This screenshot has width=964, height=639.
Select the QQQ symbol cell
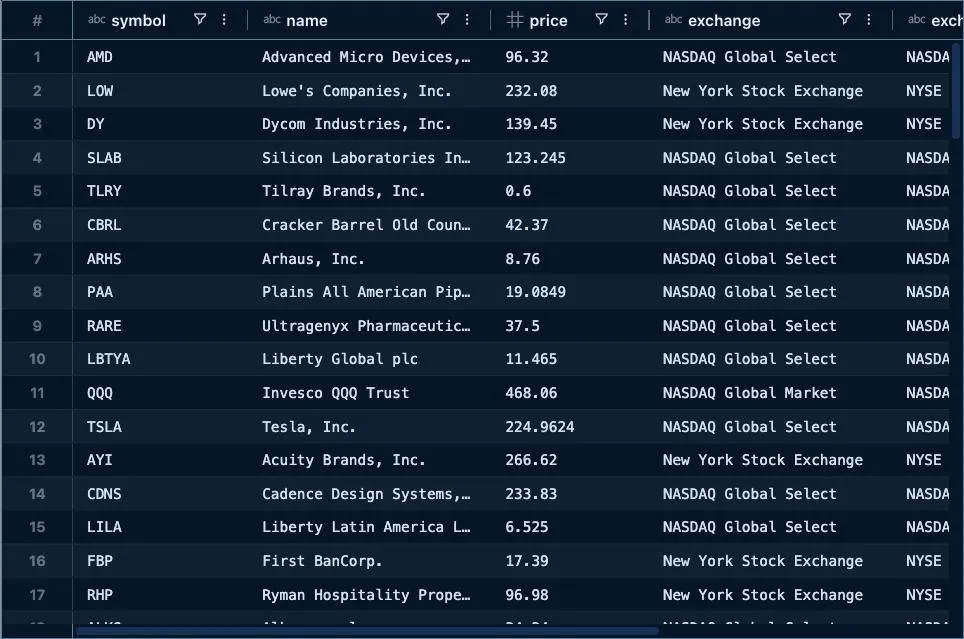pos(160,392)
